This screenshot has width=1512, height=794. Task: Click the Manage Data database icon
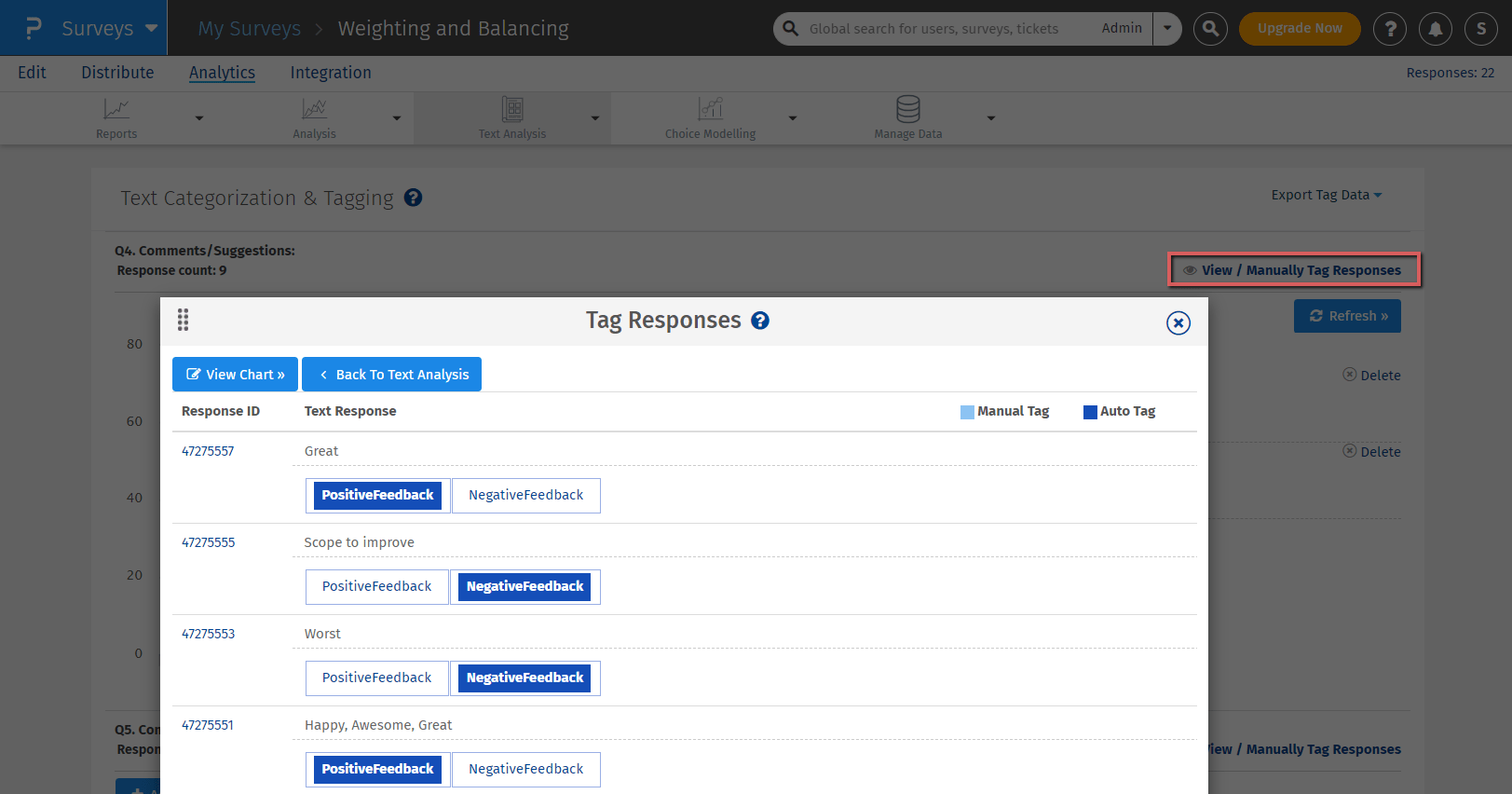coord(907,110)
